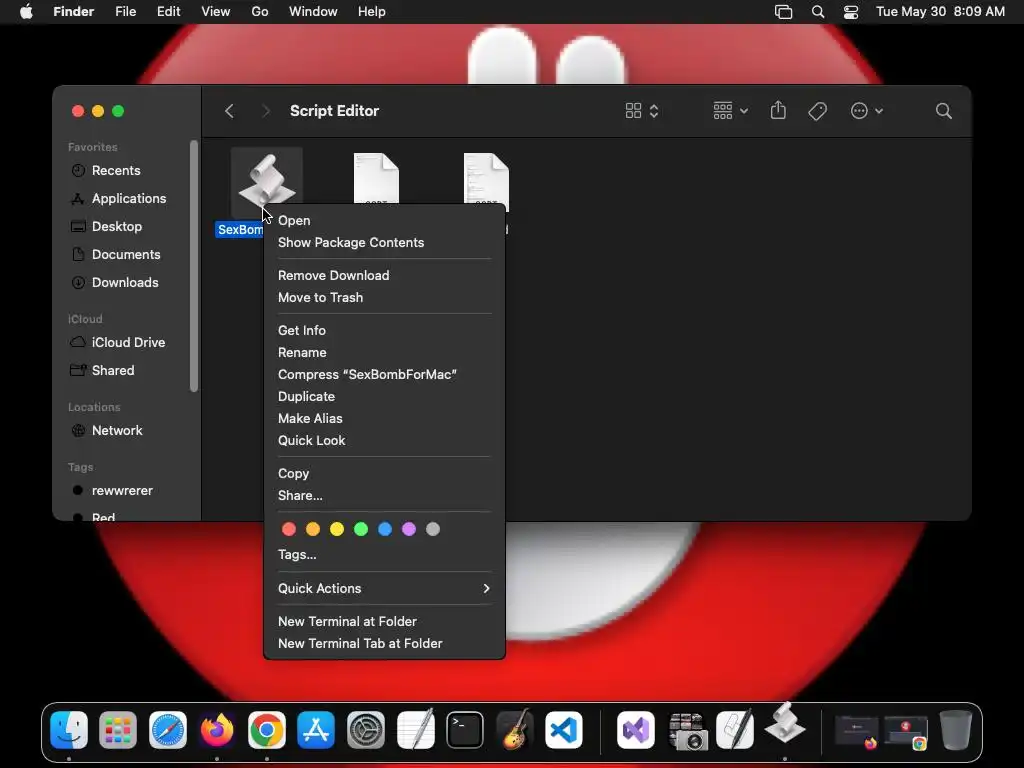
Task: Open the Apple menu
Action: click(26, 12)
